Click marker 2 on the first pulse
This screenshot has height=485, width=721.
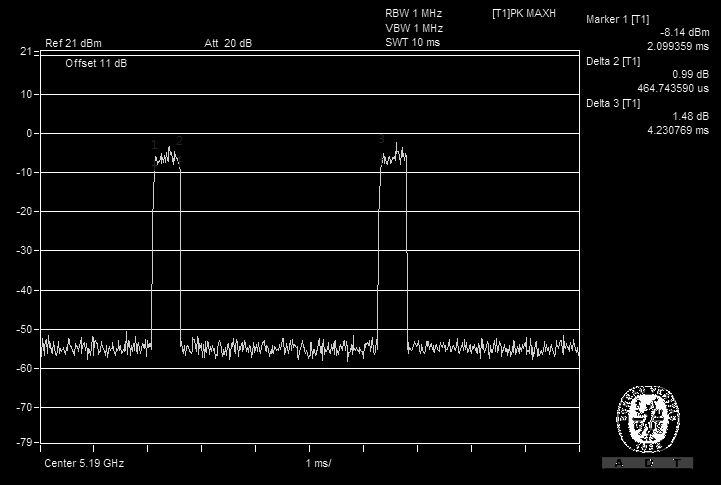pyautogui.click(x=179, y=141)
